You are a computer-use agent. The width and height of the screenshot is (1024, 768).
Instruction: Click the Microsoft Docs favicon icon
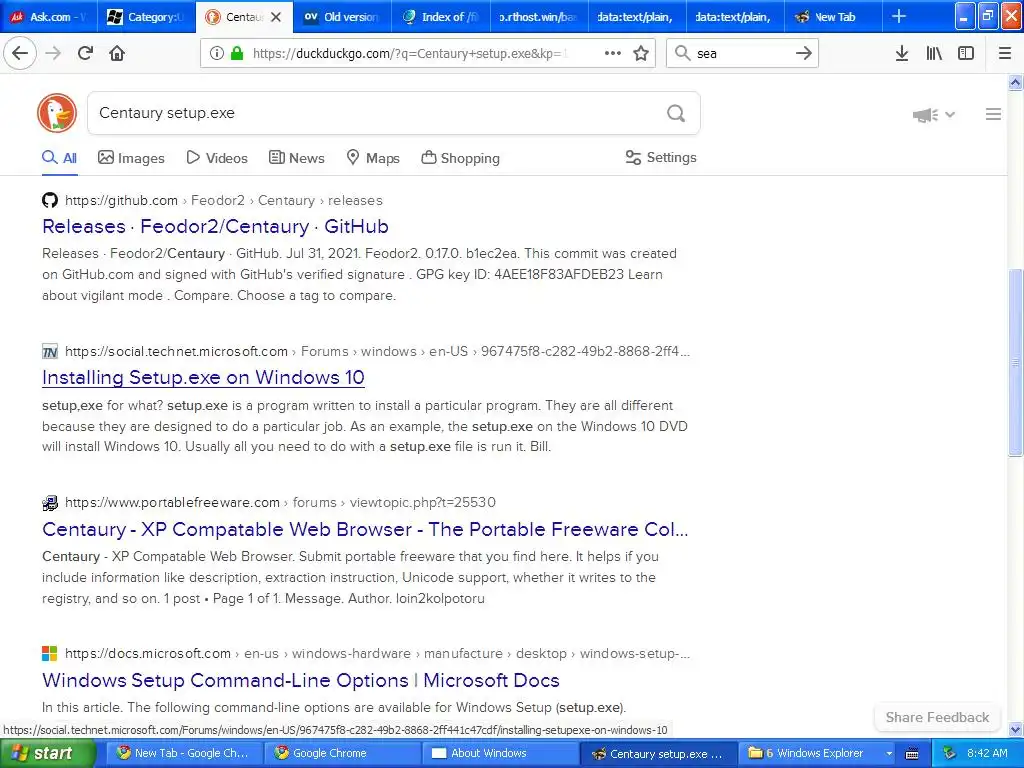point(50,653)
